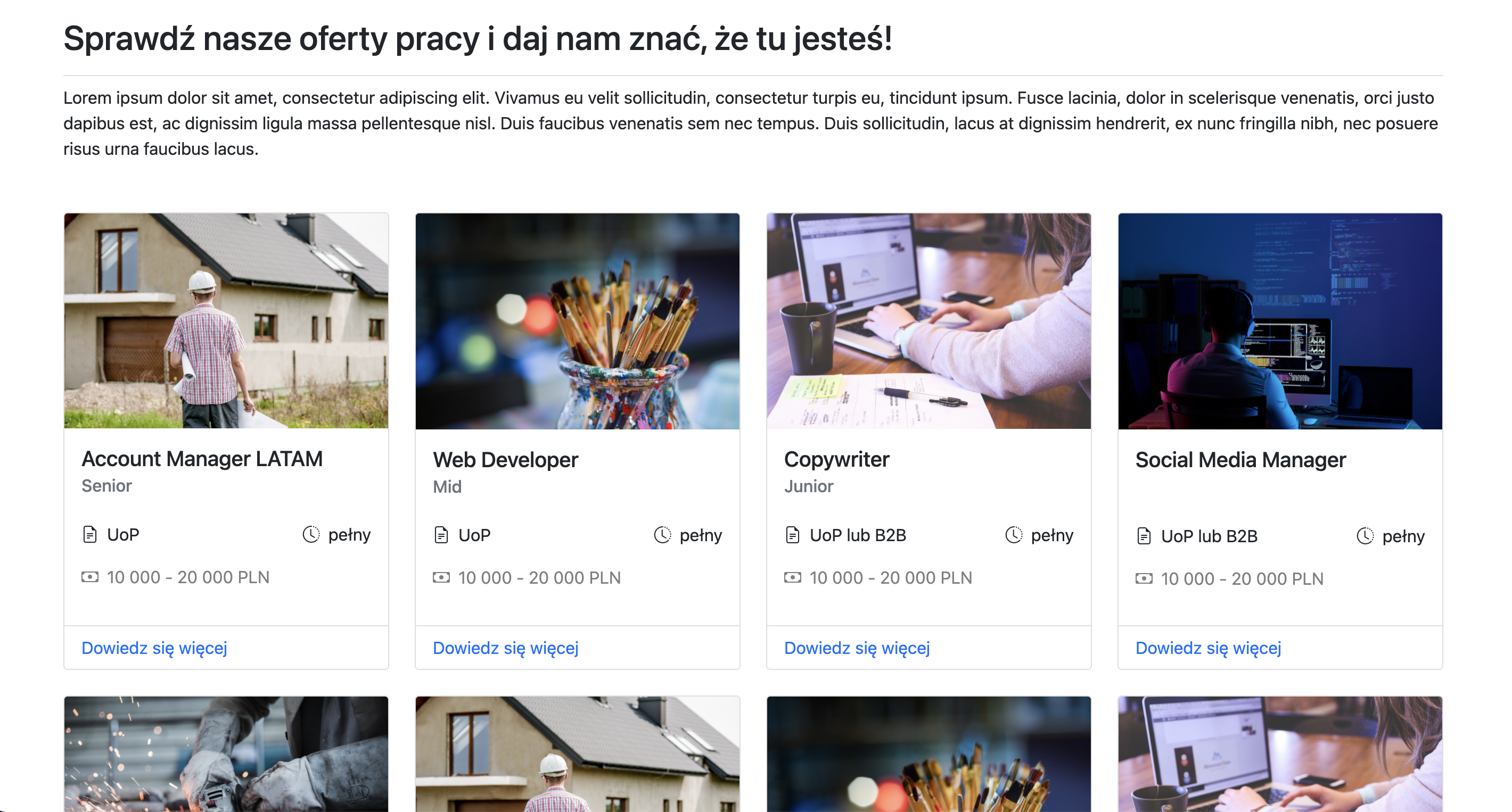Click salary range on Account Manager LATAM card
1512x812 pixels.
(188, 577)
